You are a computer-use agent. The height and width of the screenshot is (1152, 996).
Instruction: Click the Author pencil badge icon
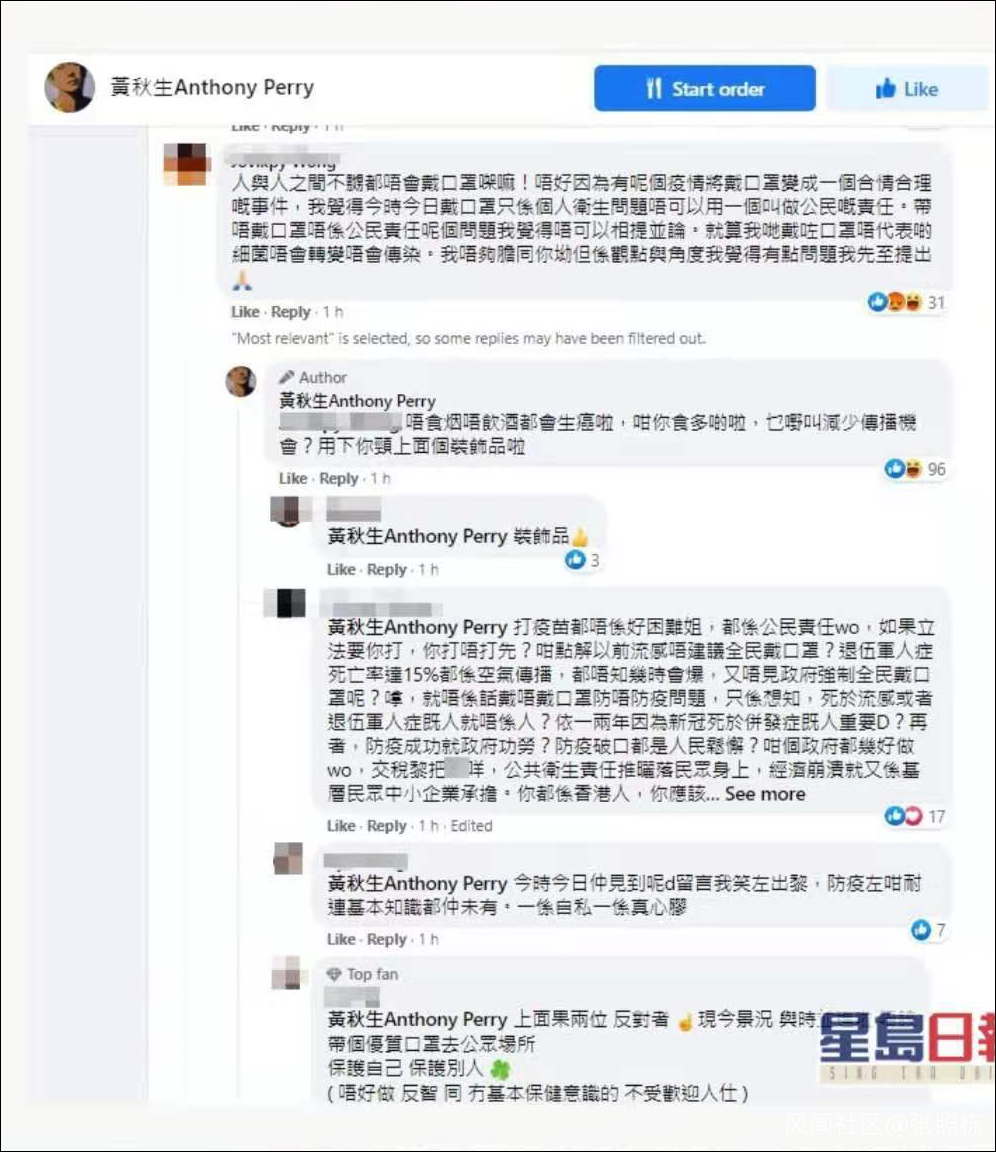[x=286, y=377]
